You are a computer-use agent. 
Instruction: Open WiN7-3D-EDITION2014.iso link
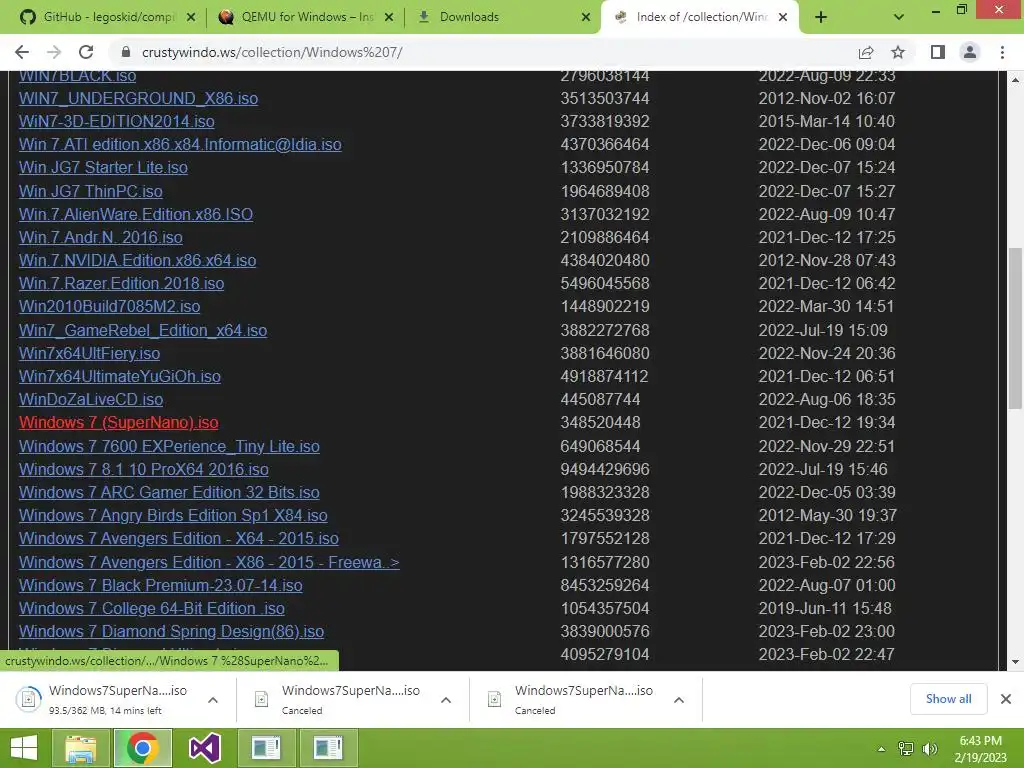(x=116, y=121)
